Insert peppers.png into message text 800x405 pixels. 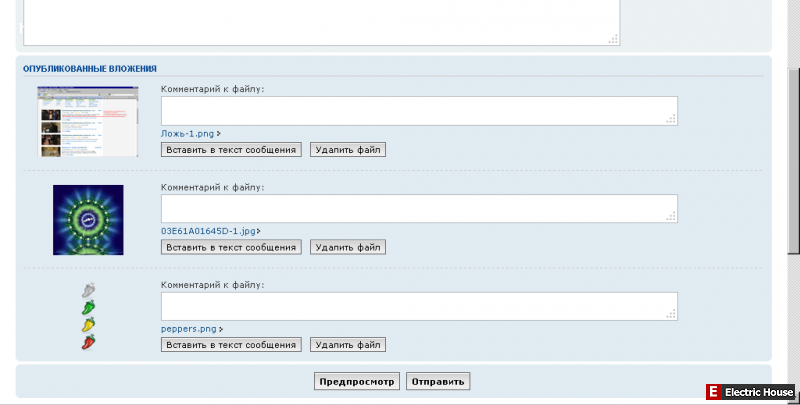pos(231,345)
